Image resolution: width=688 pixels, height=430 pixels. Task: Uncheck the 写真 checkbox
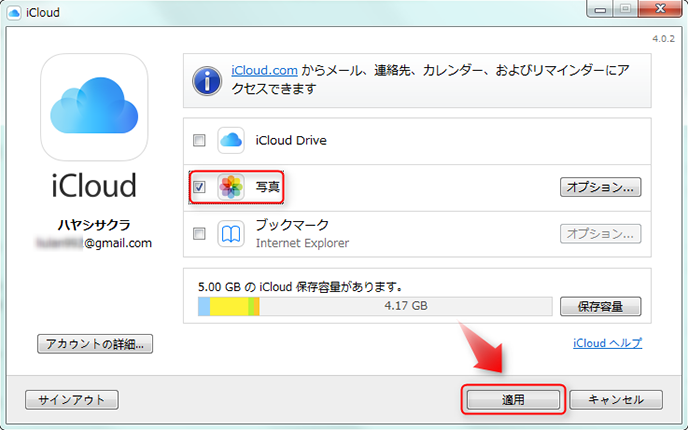199,187
